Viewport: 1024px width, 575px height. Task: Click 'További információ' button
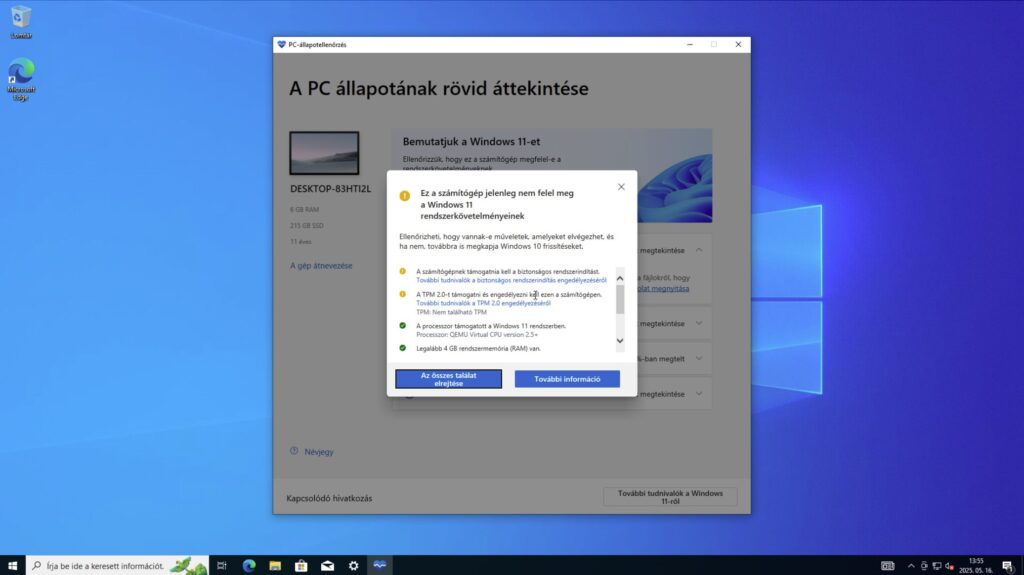(x=567, y=379)
